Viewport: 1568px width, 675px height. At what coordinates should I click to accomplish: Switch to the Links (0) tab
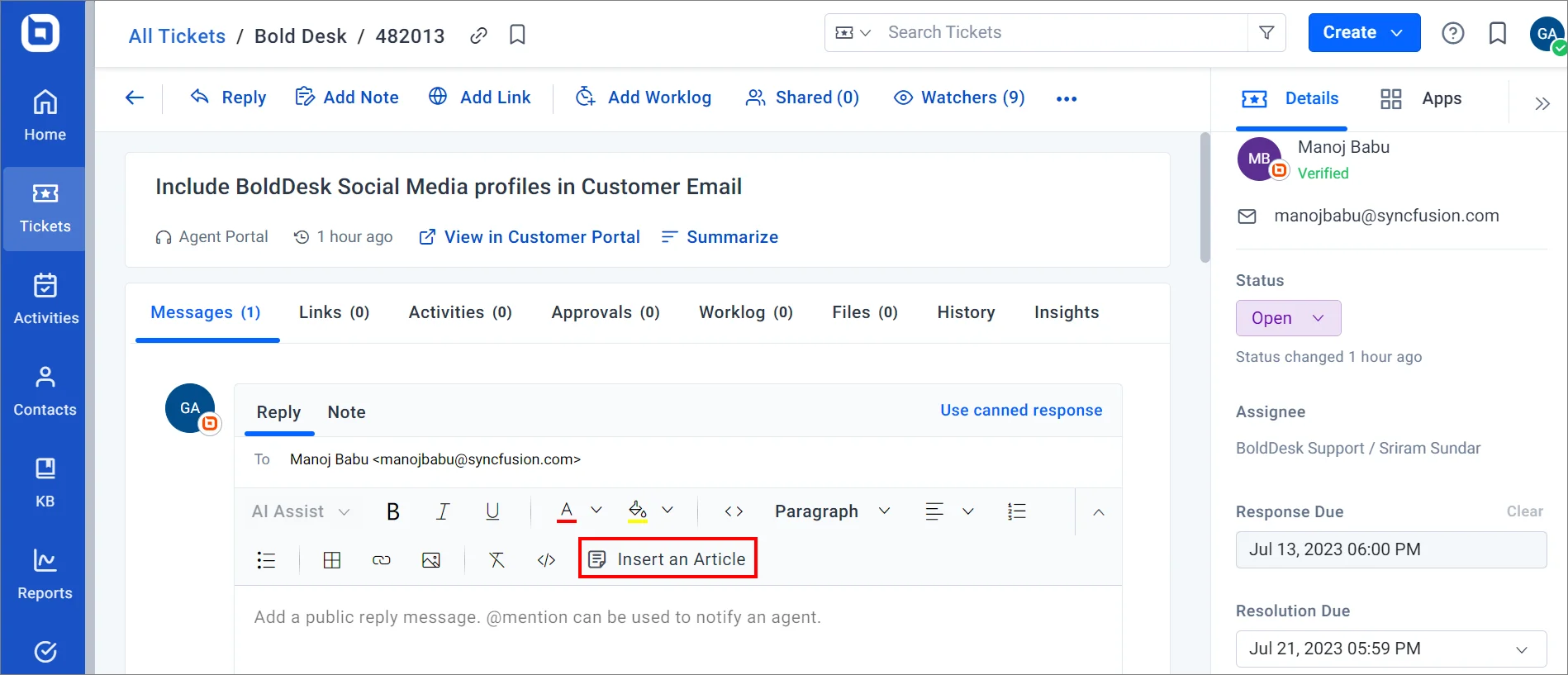coord(334,313)
